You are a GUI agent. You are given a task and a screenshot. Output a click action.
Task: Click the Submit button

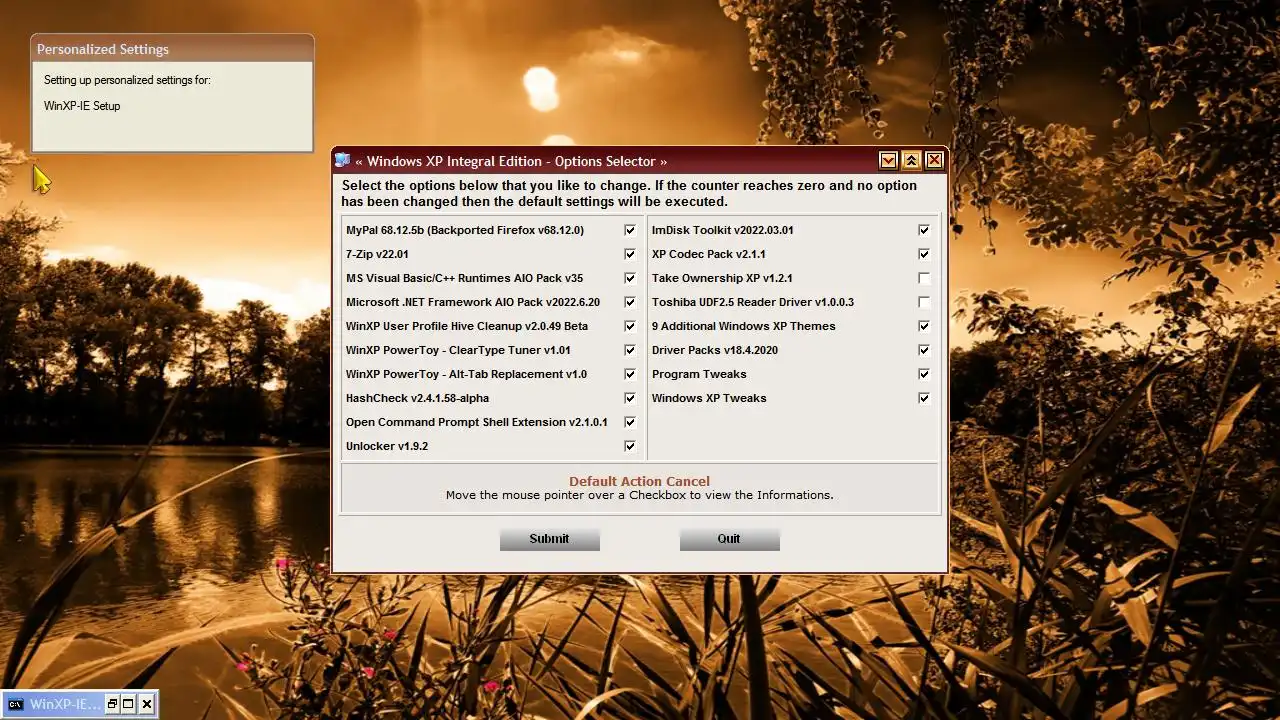[550, 539]
